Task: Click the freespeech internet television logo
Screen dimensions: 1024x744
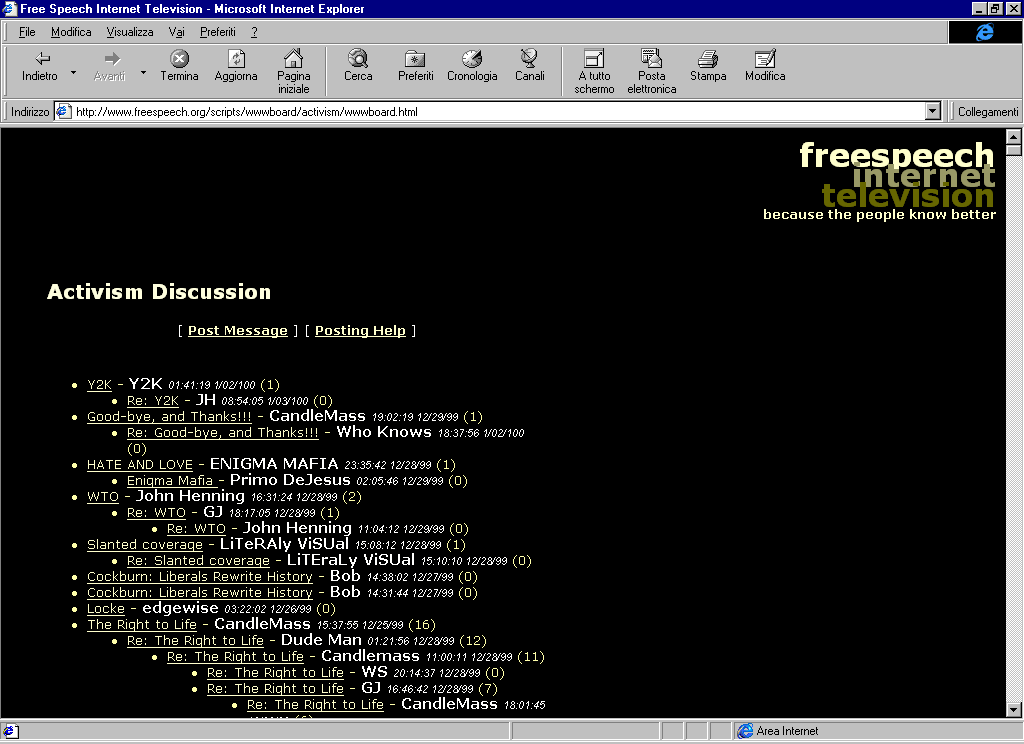Action: coord(880,181)
